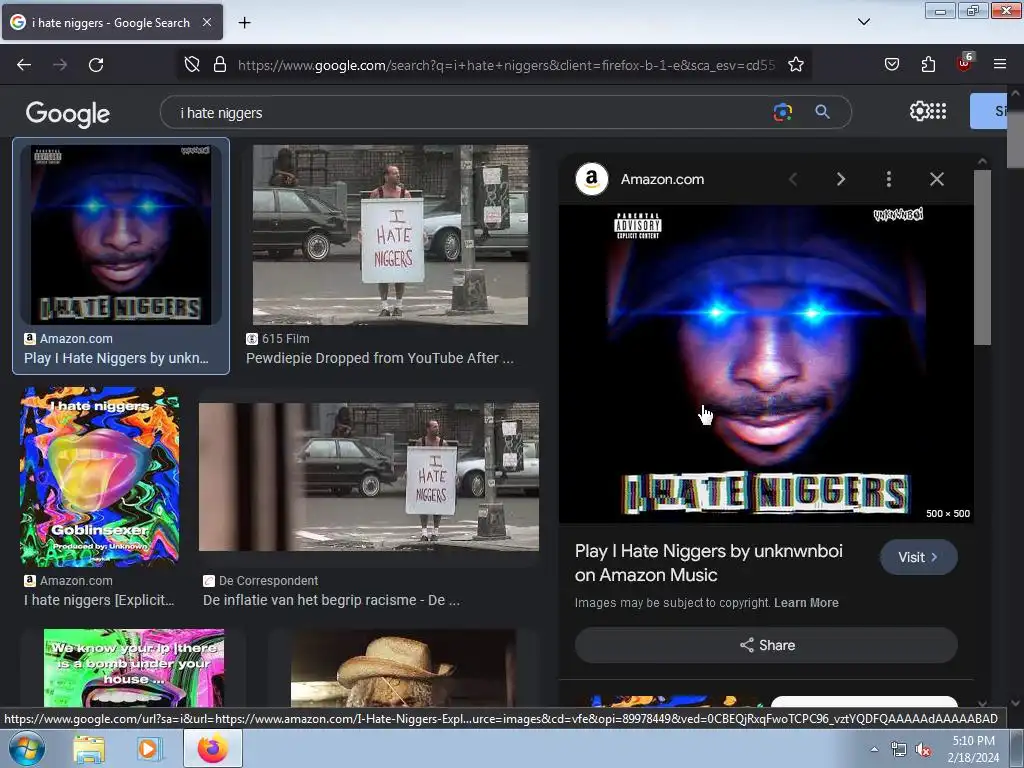Click the De Correspondent source label
Screen dimensions: 1024x768
268,581
